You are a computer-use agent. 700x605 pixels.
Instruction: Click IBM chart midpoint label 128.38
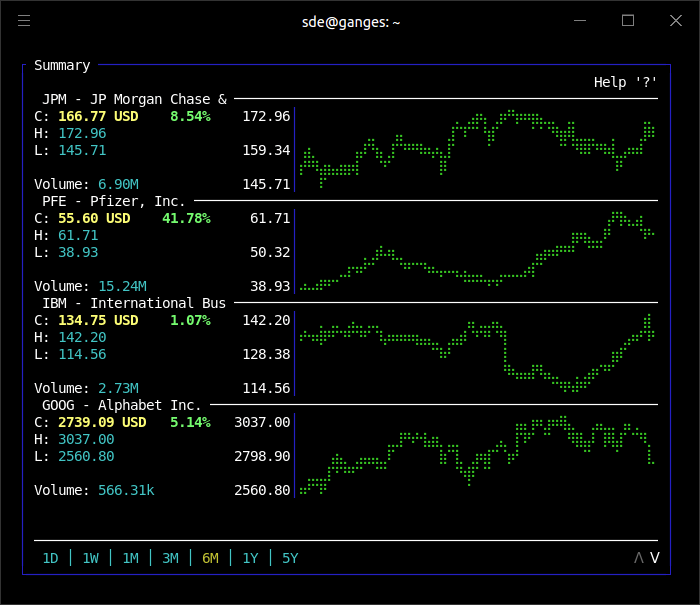(266, 355)
